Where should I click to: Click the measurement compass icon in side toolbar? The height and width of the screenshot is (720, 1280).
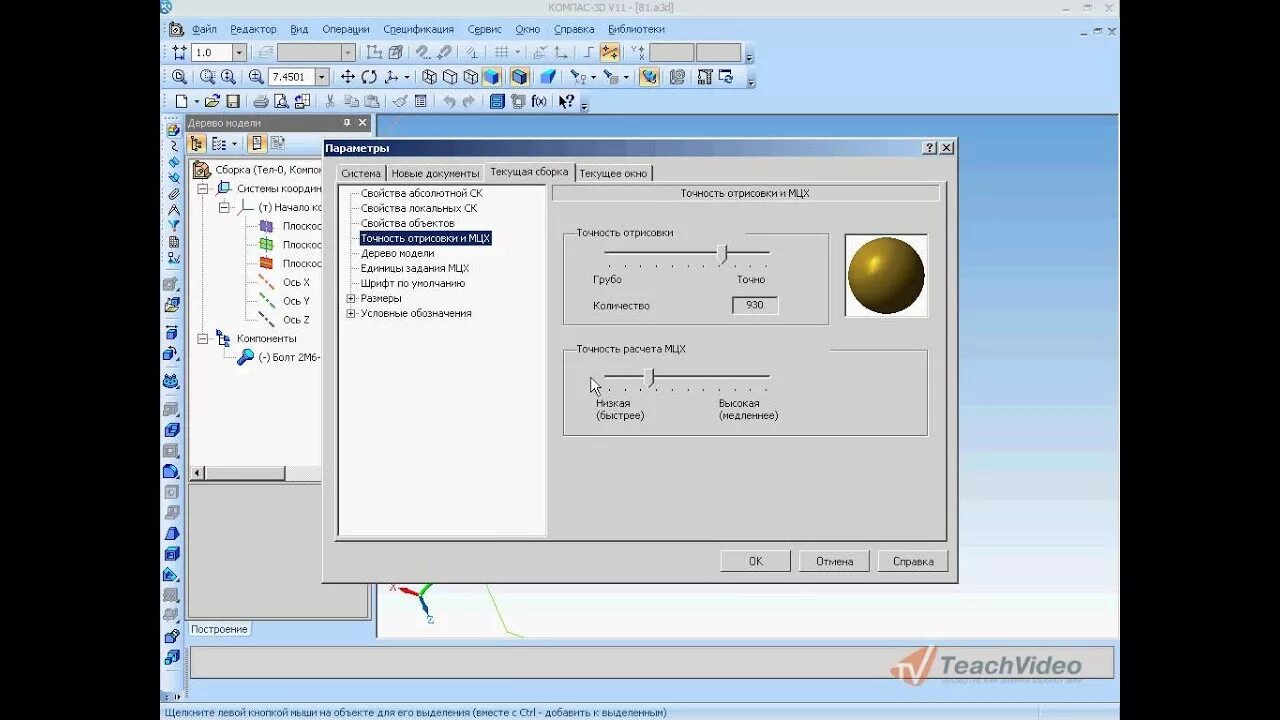pyautogui.click(x=174, y=210)
